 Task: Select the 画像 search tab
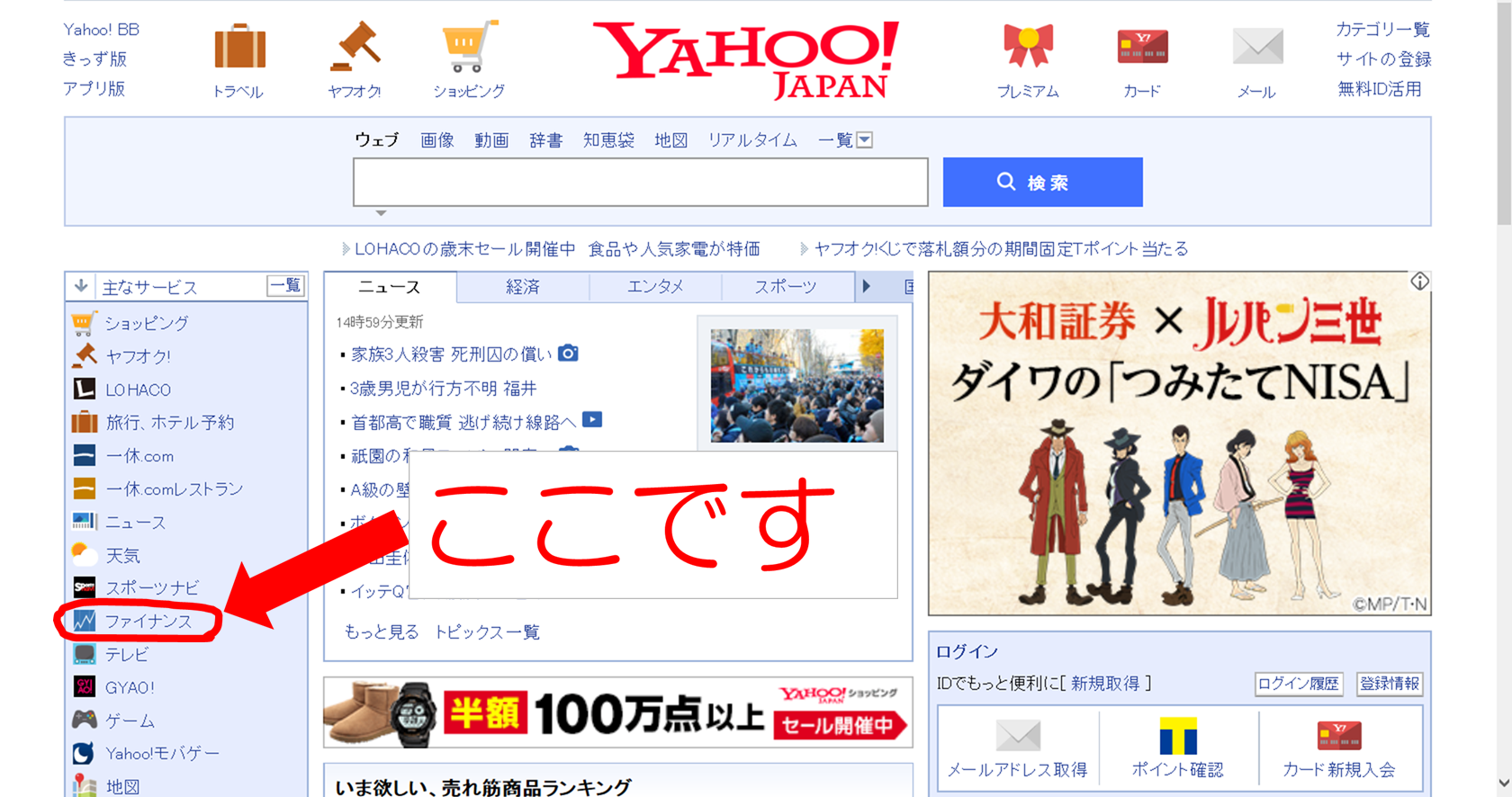pos(437,139)
